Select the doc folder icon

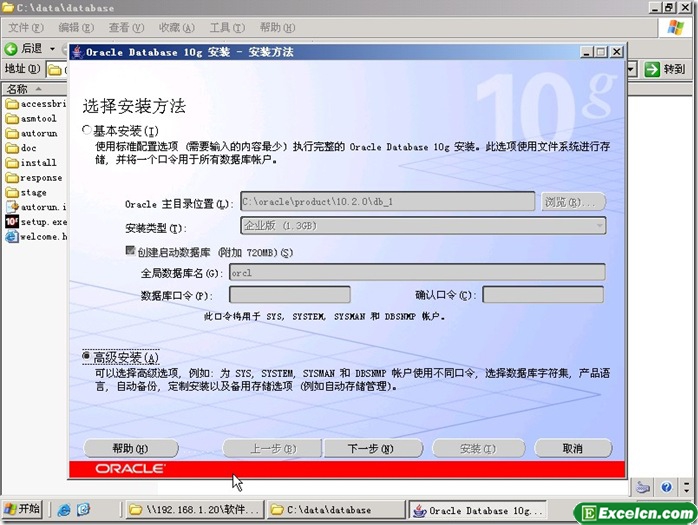click(x=12, y=148)
